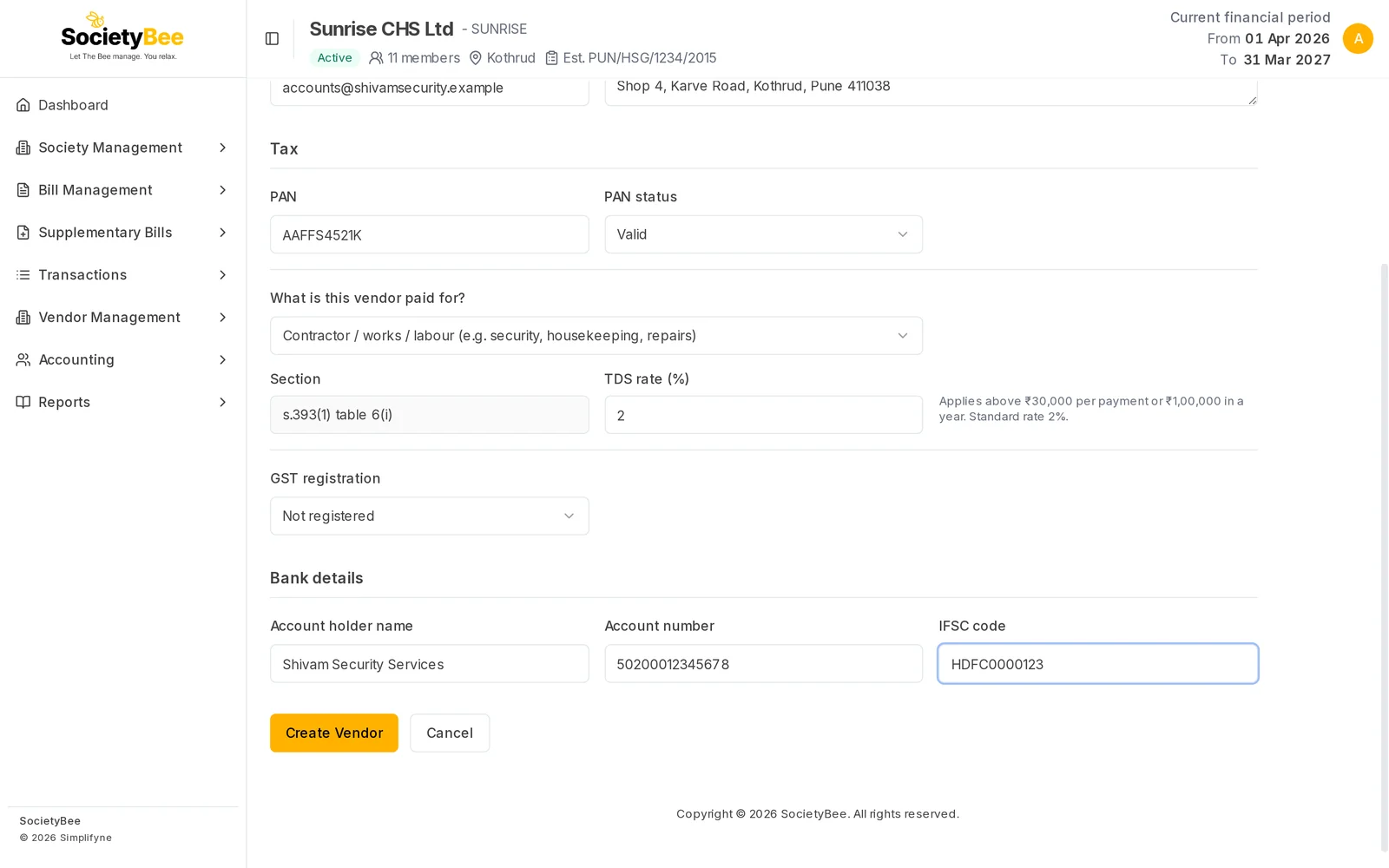Click the registration clipboard icon

551,58
